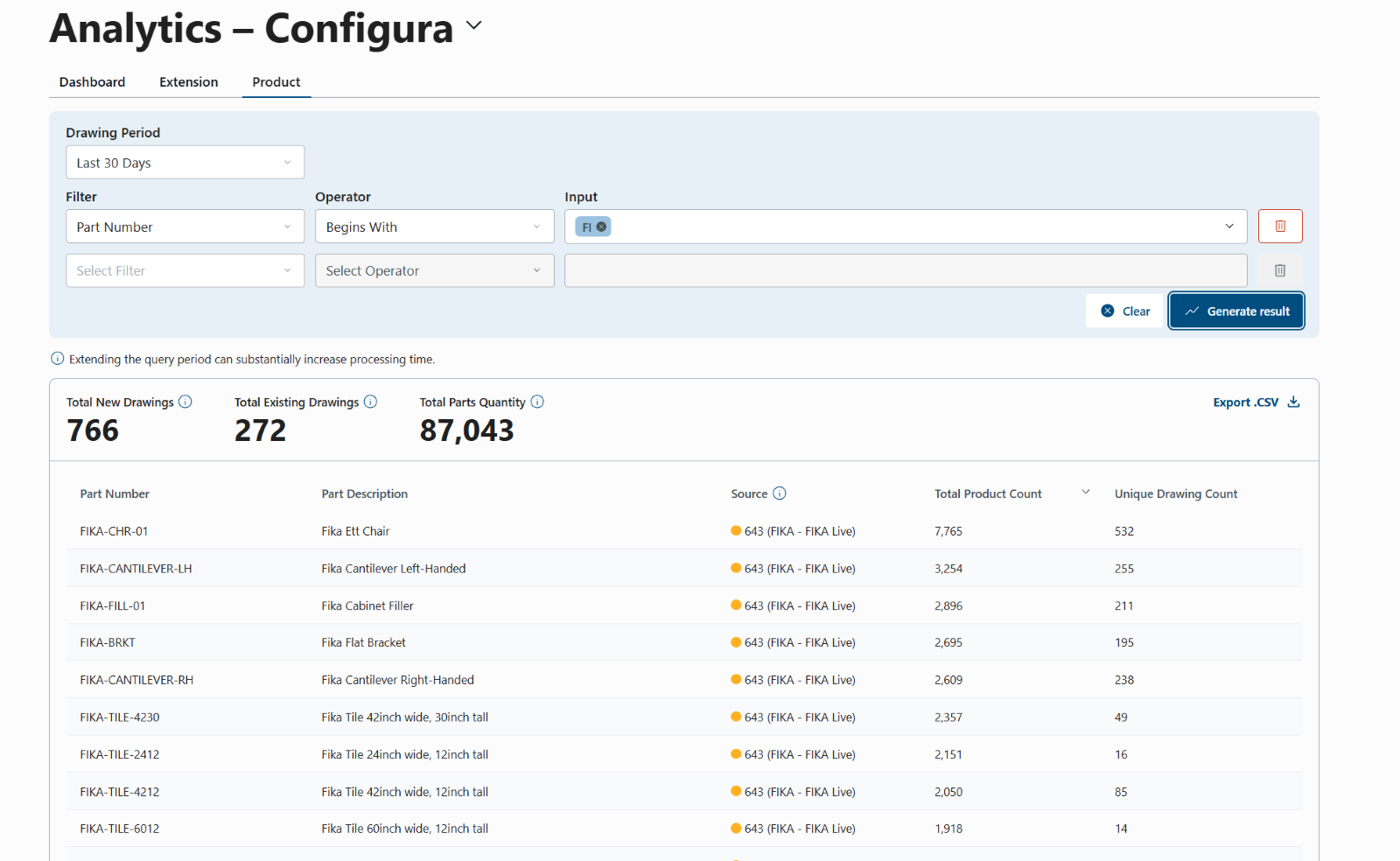Click the grey trash icon on the second filter row
The height and width of the screenshot is (861, 1400).
click(1280, 270)
